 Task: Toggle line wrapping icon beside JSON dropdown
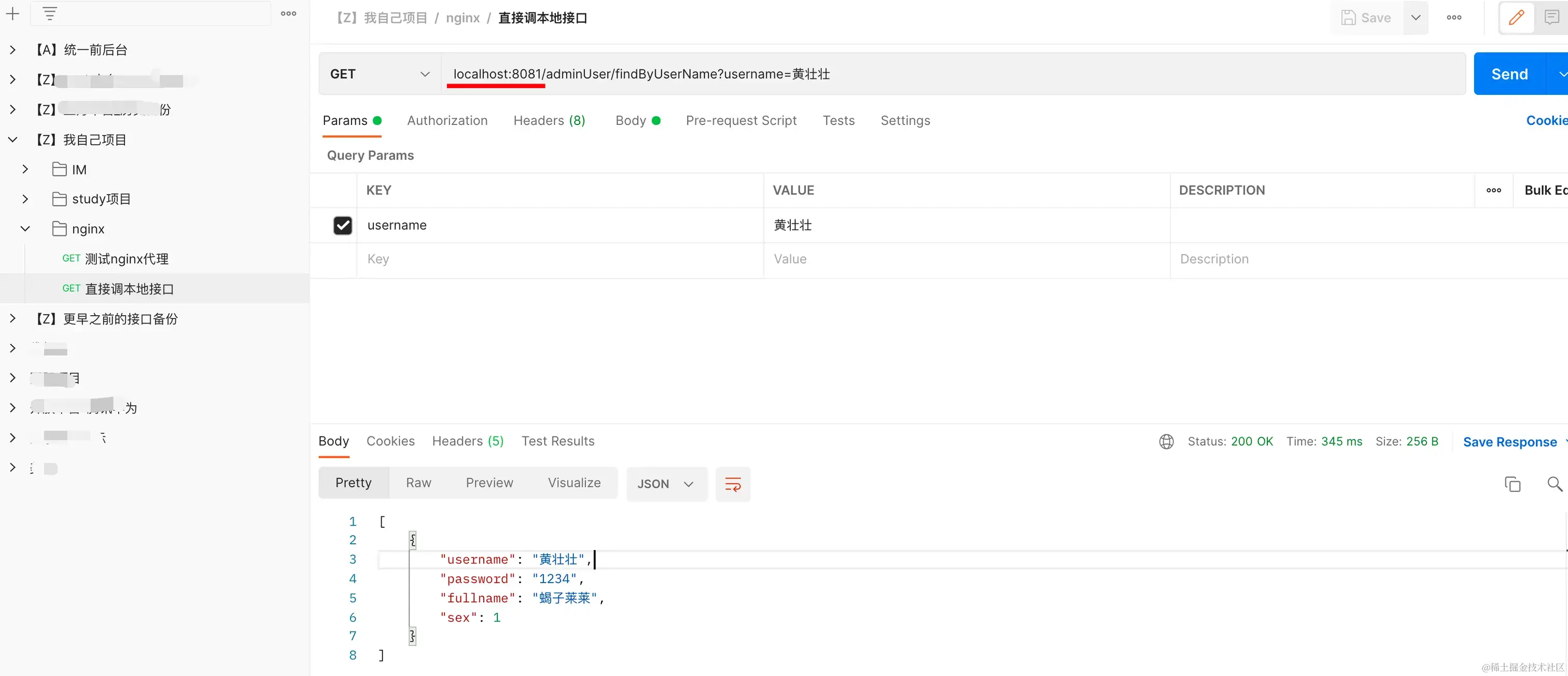[x=733, y=484]
